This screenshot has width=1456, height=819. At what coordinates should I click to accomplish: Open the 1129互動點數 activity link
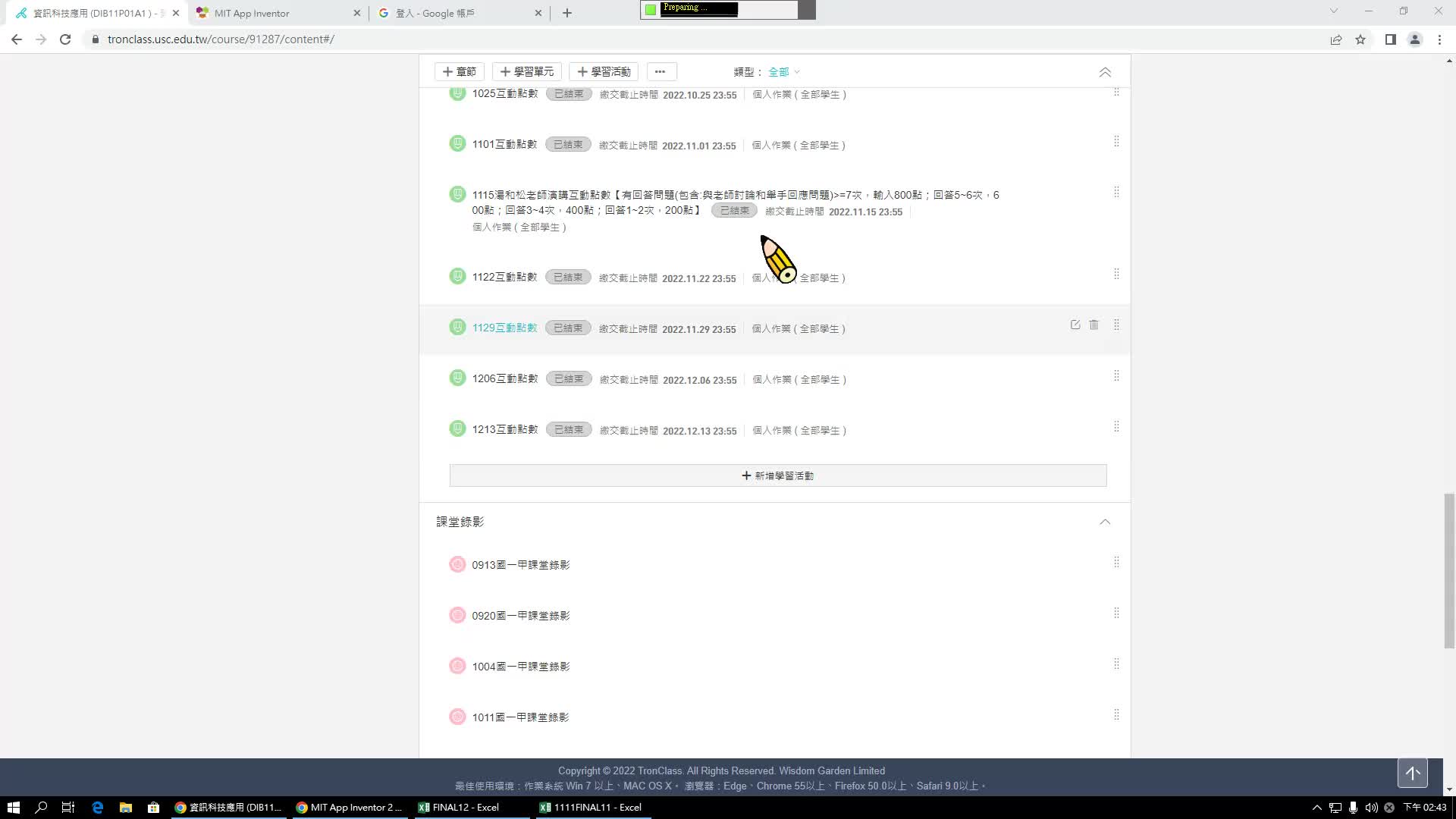(x=504, y=328)
